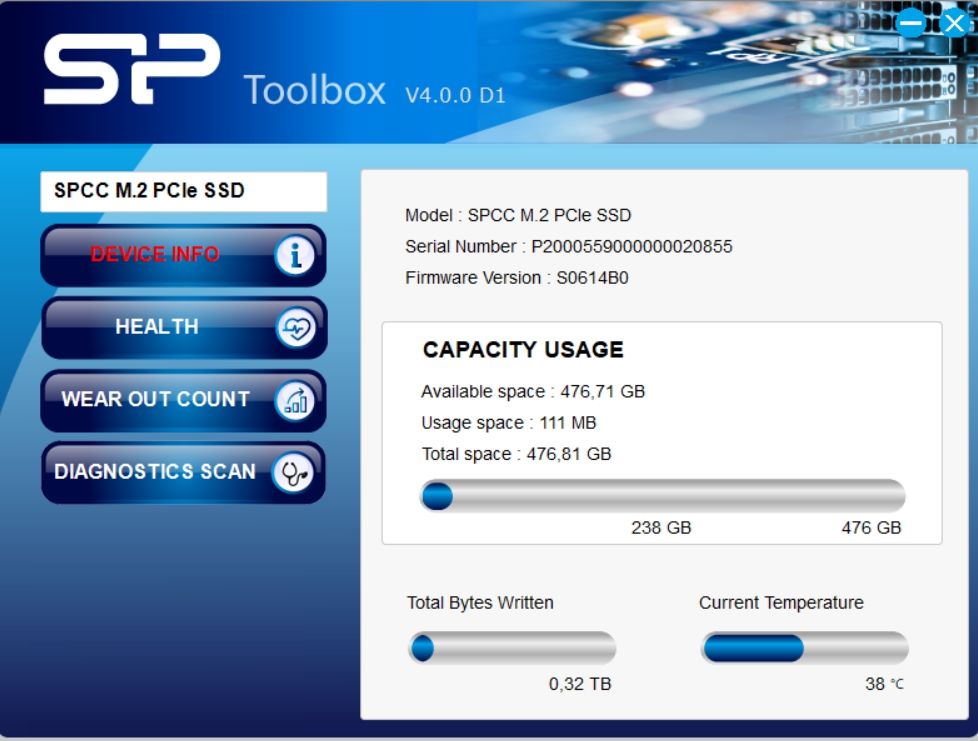
Task: Minimize the SP Toolbox window
Action: [x=911, y=23]
